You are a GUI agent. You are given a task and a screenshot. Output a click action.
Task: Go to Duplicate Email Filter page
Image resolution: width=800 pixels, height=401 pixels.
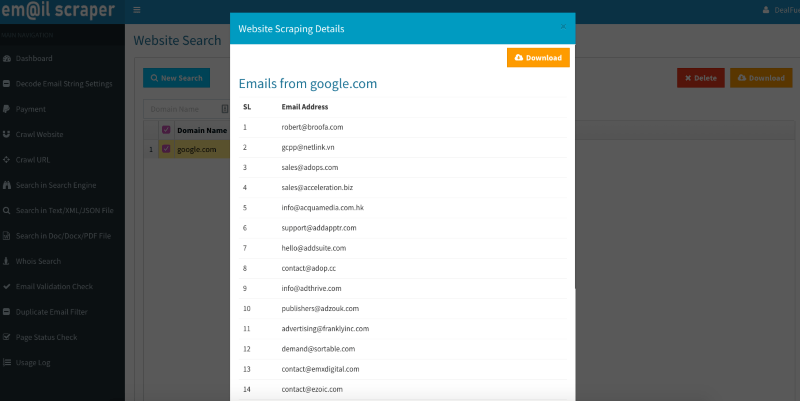(x=58, y=312)
